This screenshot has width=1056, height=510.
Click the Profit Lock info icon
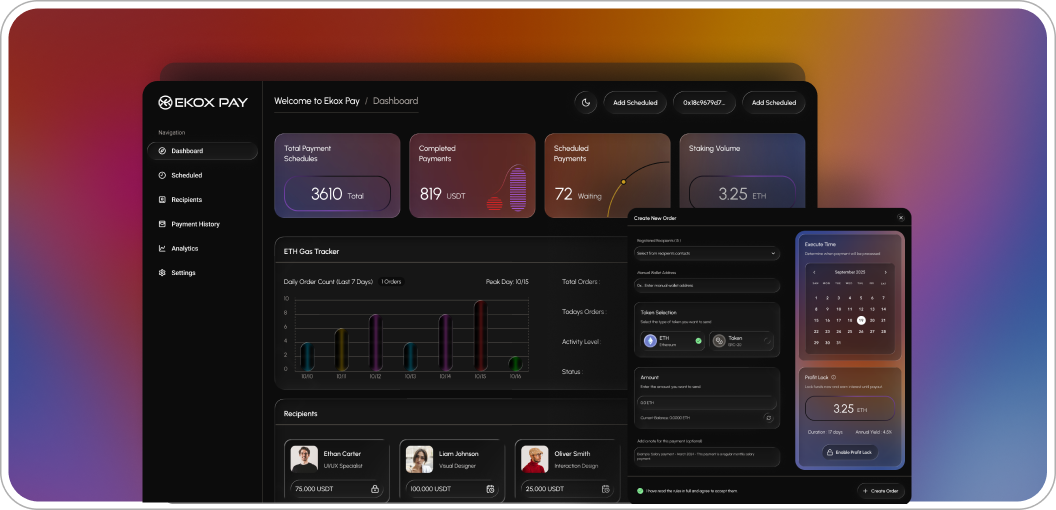pos(834,377)
